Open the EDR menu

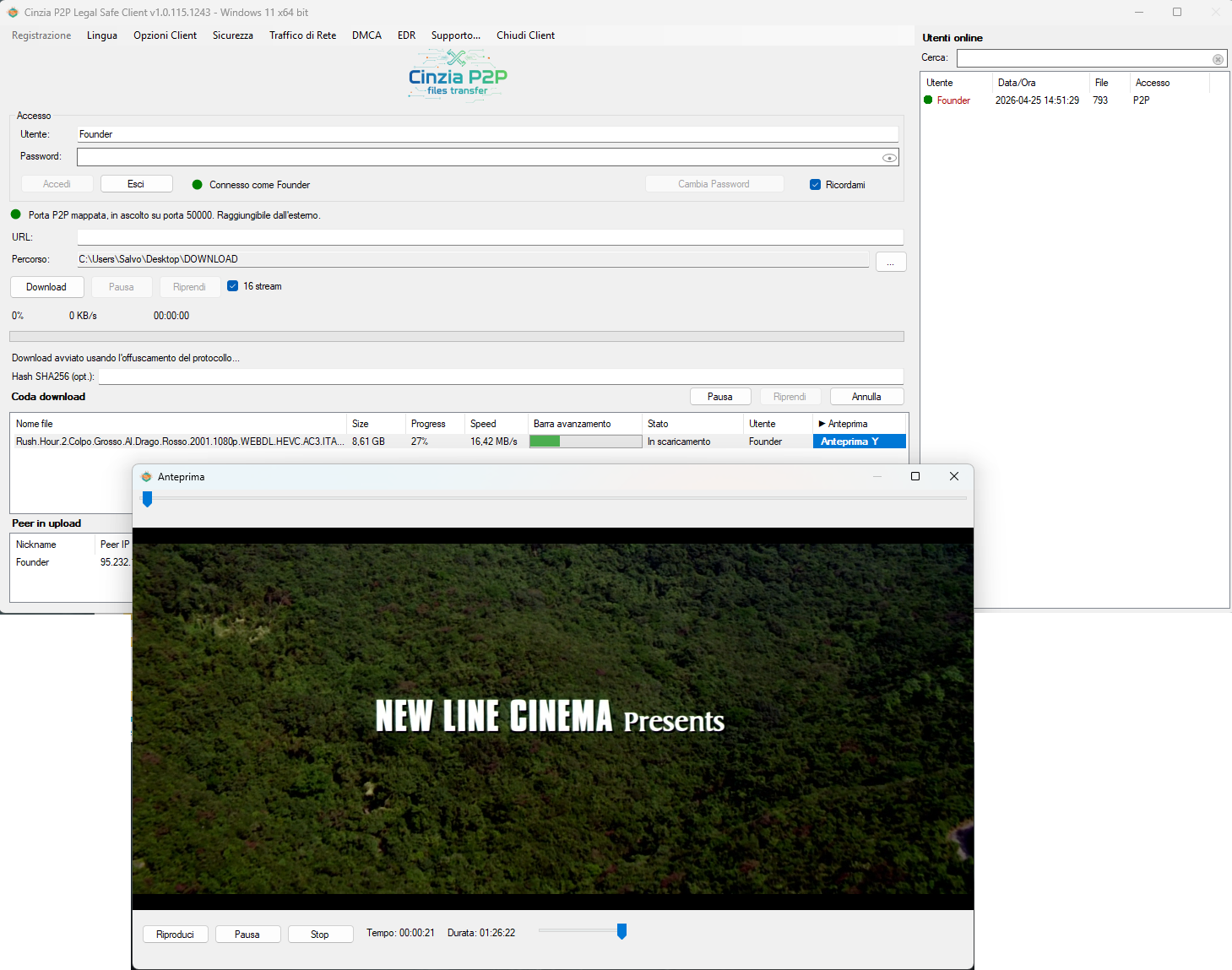(x=407, y=35)
